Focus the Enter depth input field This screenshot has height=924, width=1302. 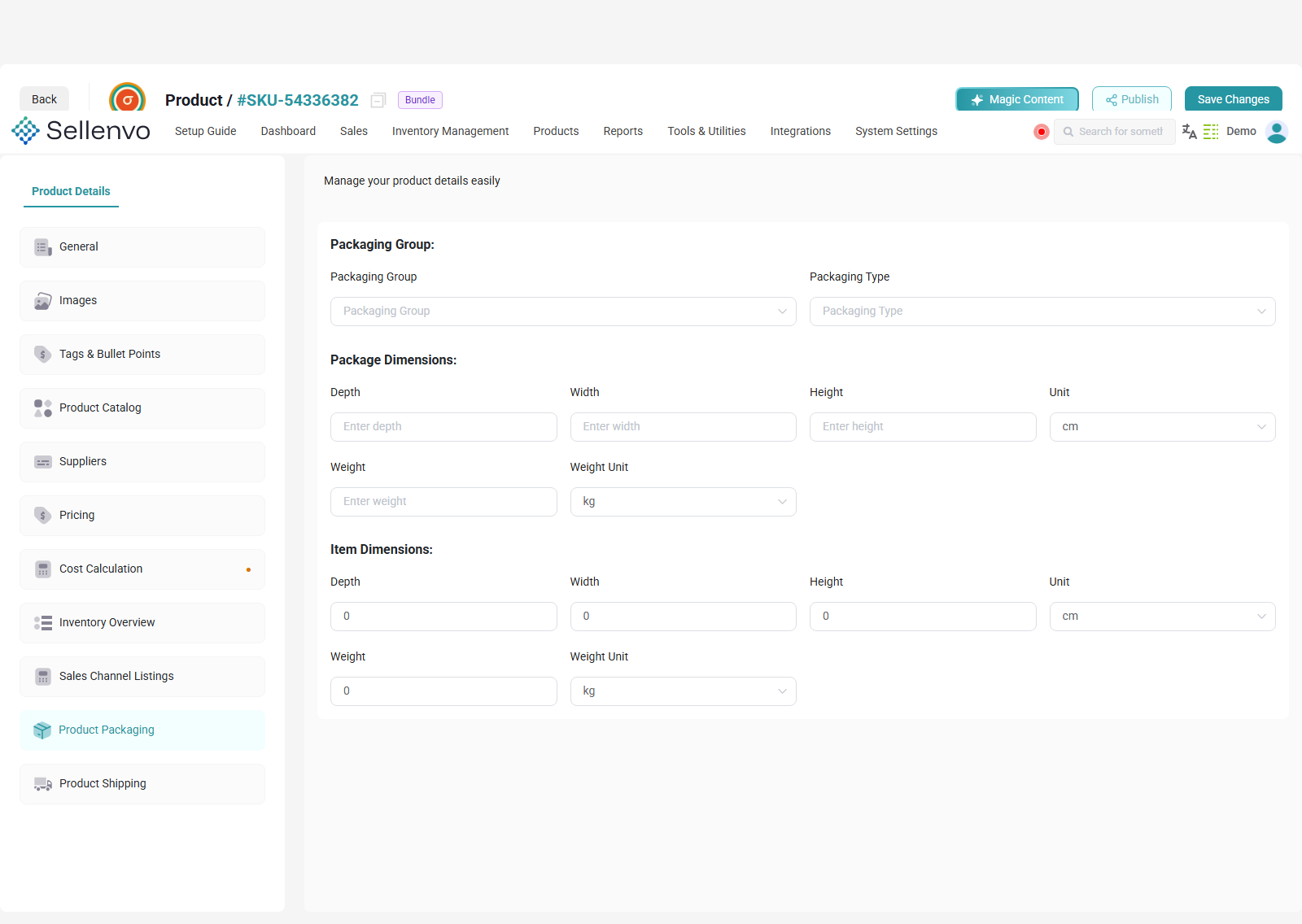pos(443,427)
